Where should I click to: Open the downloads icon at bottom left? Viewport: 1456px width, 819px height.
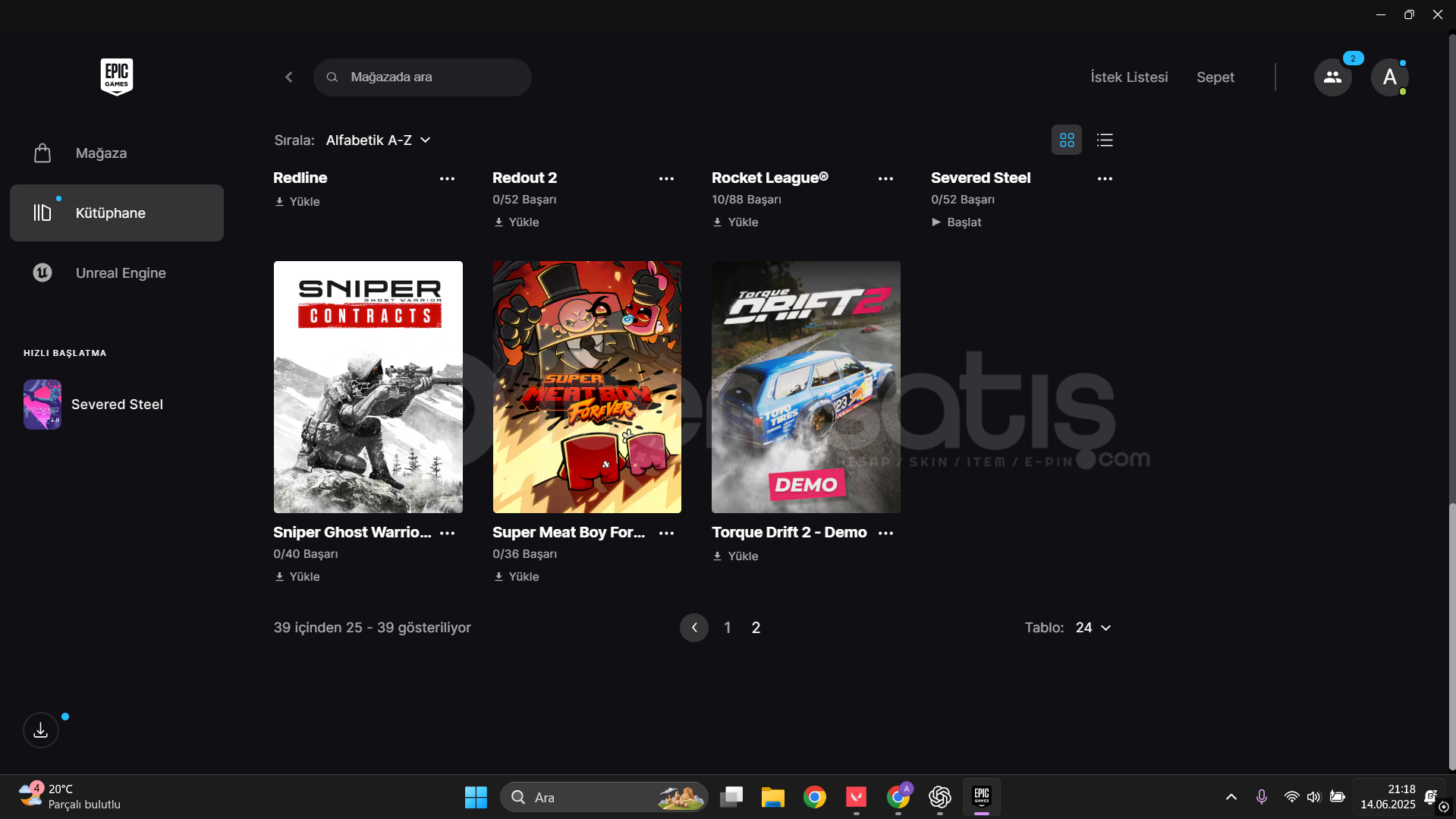pyautogui.click(x=41, y=730)
